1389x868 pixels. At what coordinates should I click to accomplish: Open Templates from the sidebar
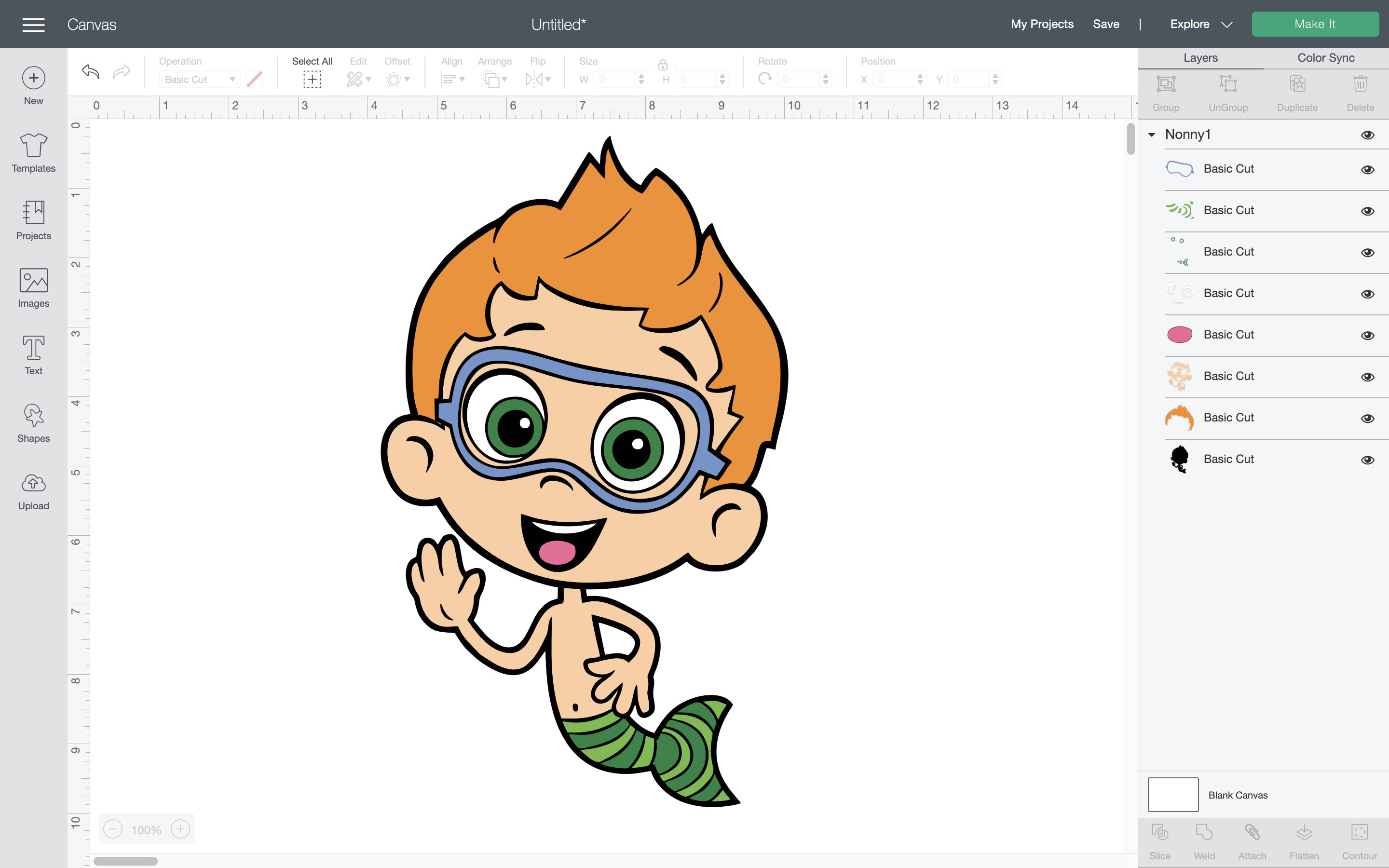[33, 153]
